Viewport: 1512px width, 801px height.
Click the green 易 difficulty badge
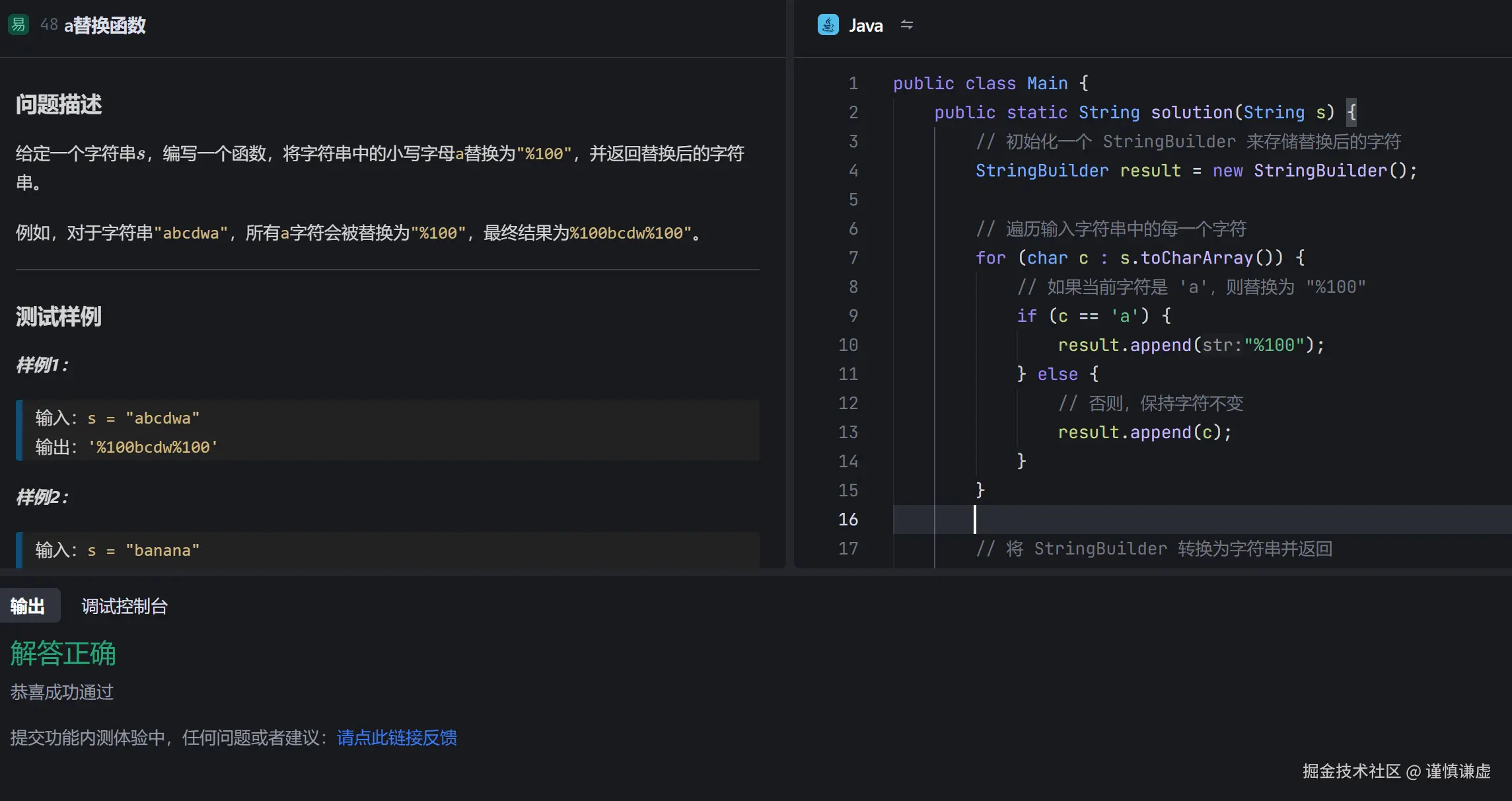(18, 25)
